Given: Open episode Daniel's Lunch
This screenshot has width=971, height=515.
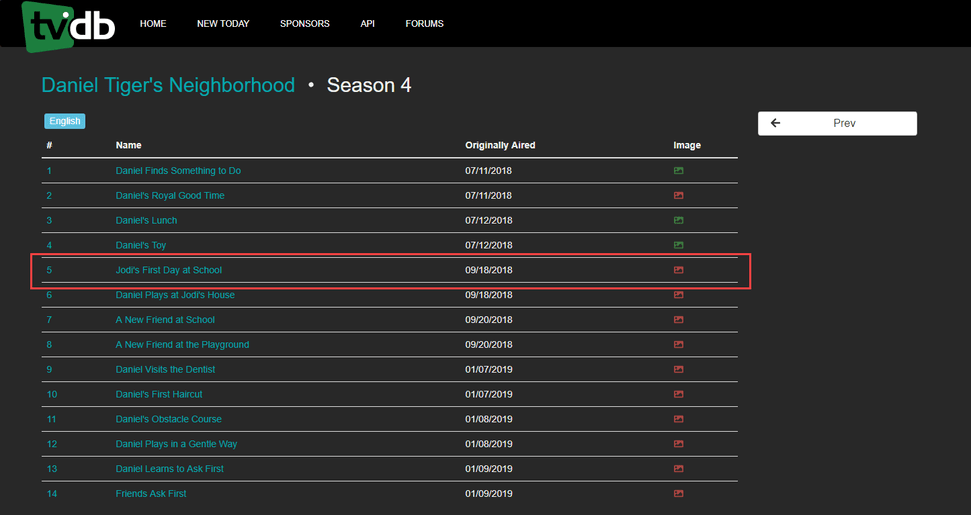Looking at the screenshot, I should point(146,220).
